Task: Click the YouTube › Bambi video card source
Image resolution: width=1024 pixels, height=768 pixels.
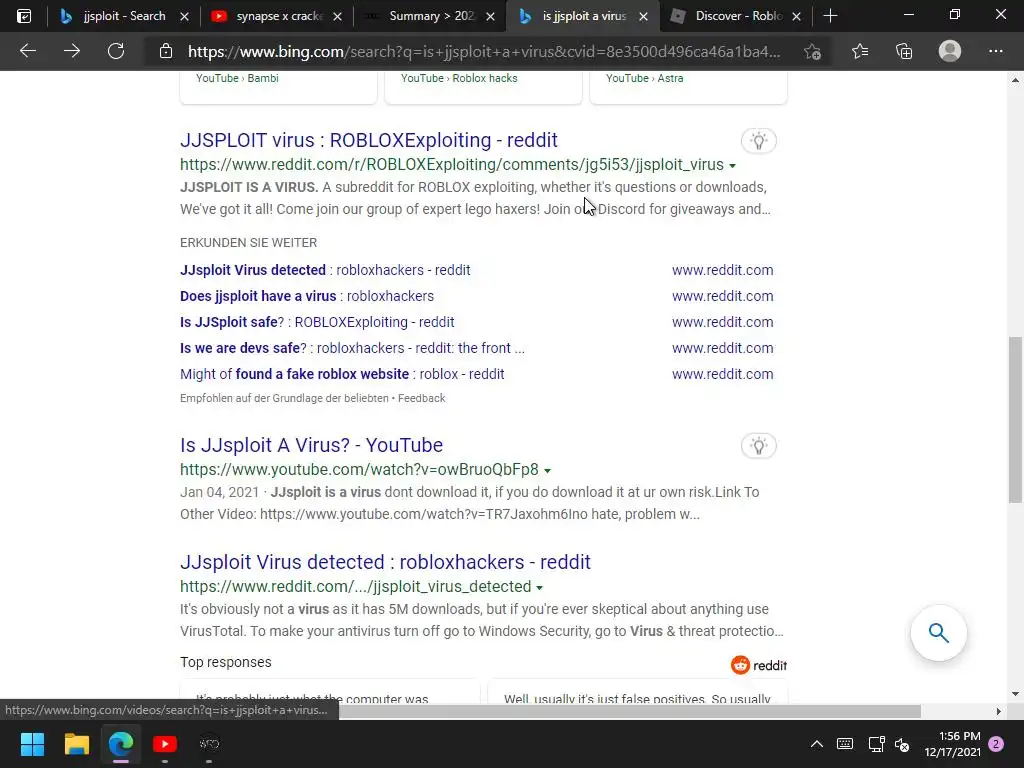Action: click(237, 78)
